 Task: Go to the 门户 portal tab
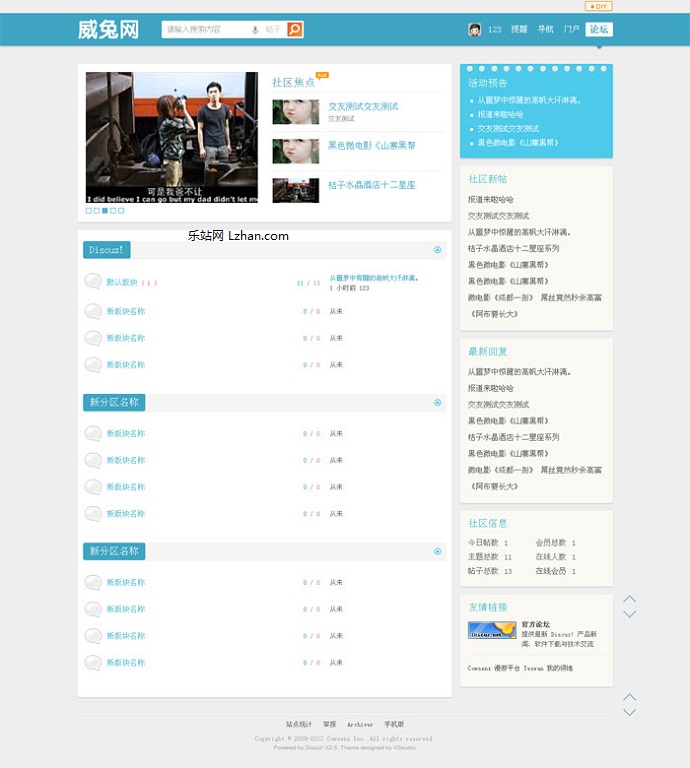point(571,29)
